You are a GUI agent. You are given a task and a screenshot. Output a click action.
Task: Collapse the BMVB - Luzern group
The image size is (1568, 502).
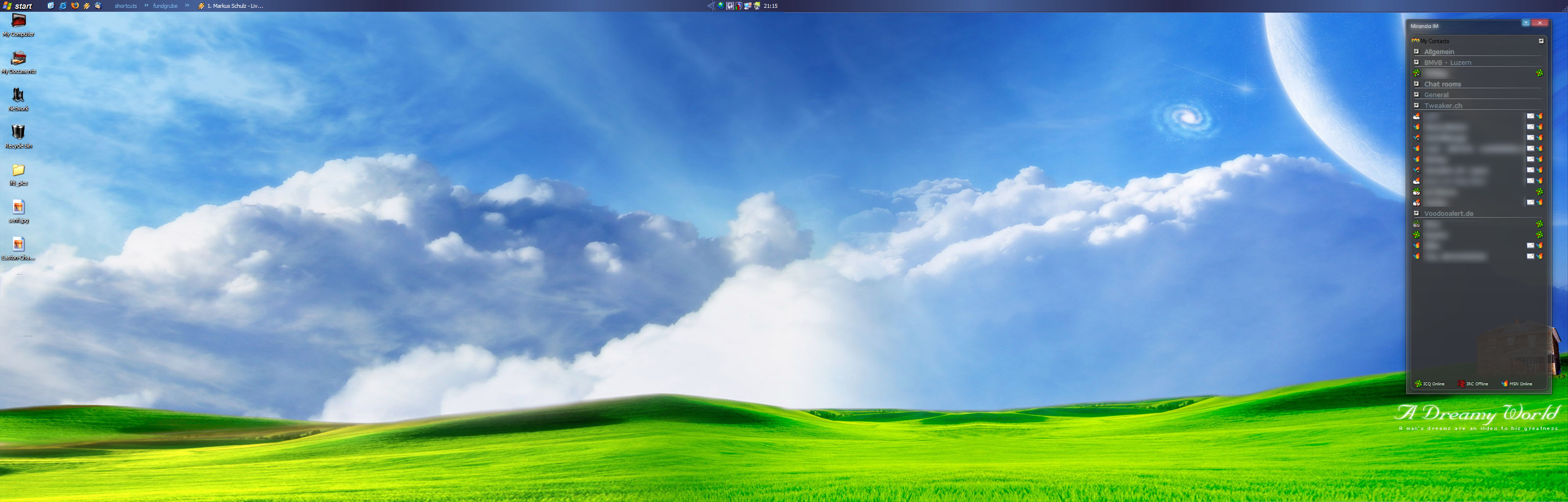[x=1417, y=62]
